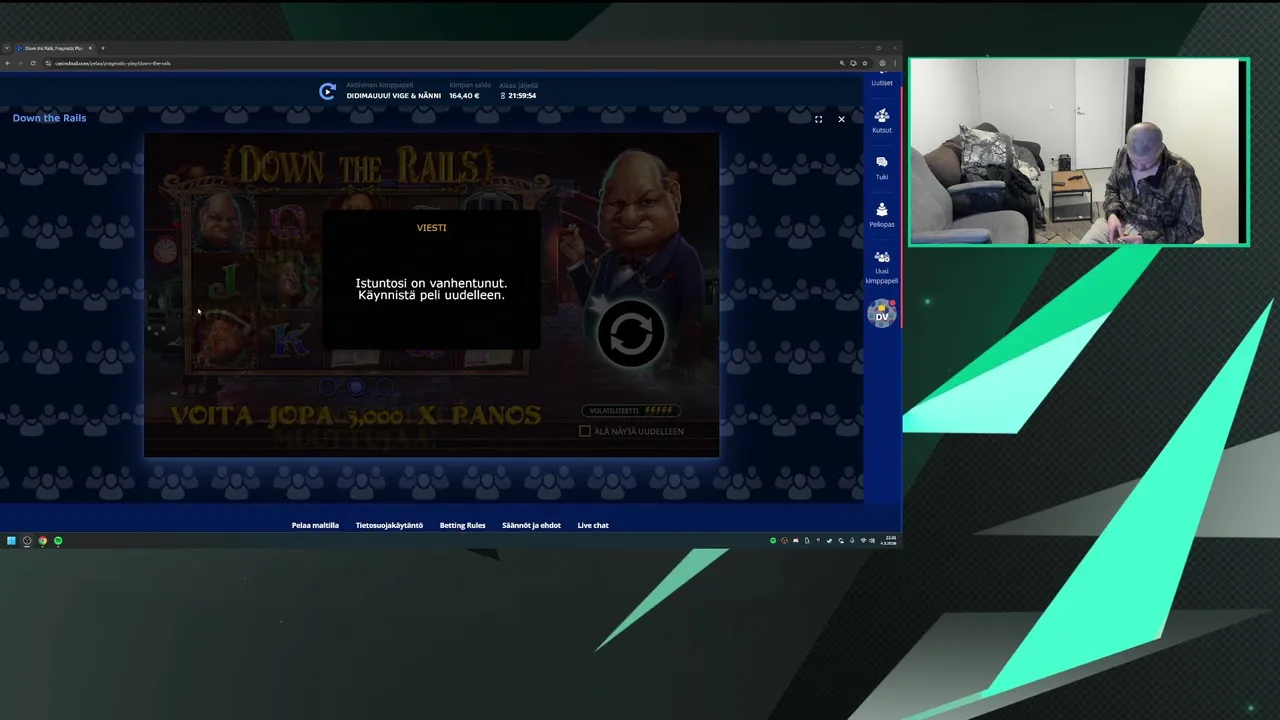Open a new browser tab with plus button
This screenshot has width=1280, height=720.
(x=102, y=48)
